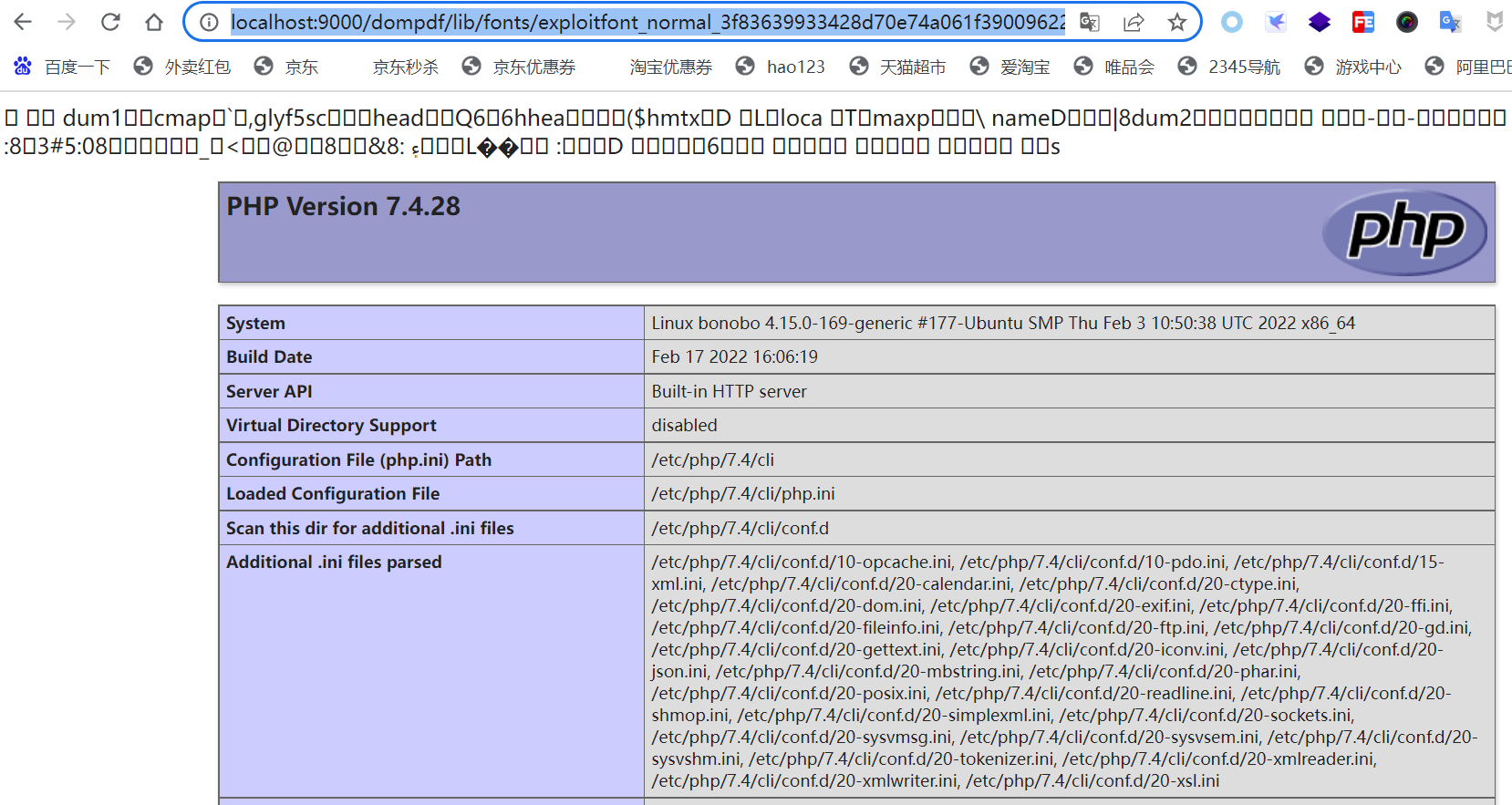Screen dimensions: 1512x805
Task: Open the 游戏中心 bookmark
Action: point(1352,67)
